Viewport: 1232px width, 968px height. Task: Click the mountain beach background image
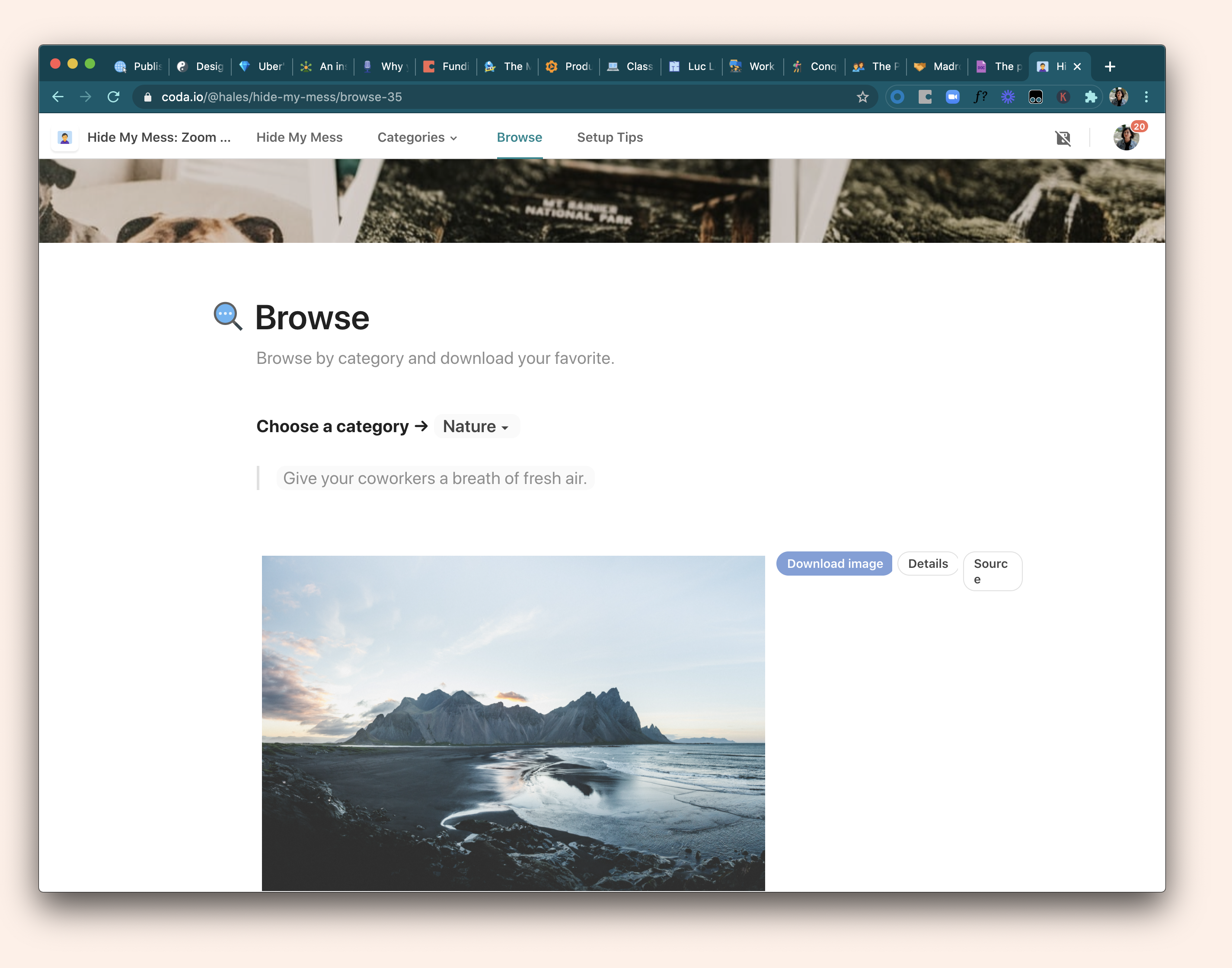[513, 723]
